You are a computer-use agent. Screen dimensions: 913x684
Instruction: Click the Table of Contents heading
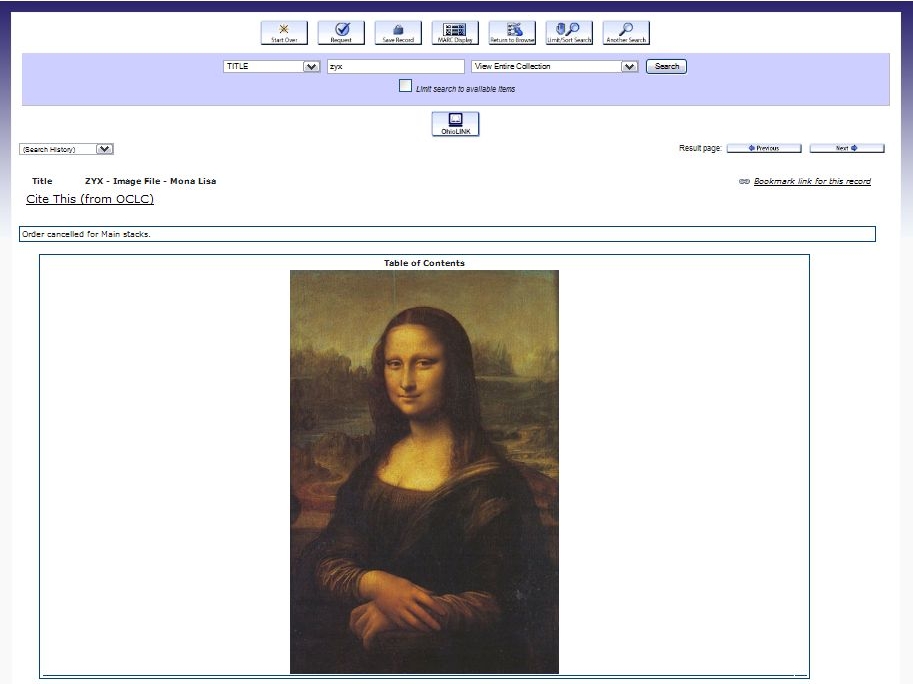tap(424, 263)
